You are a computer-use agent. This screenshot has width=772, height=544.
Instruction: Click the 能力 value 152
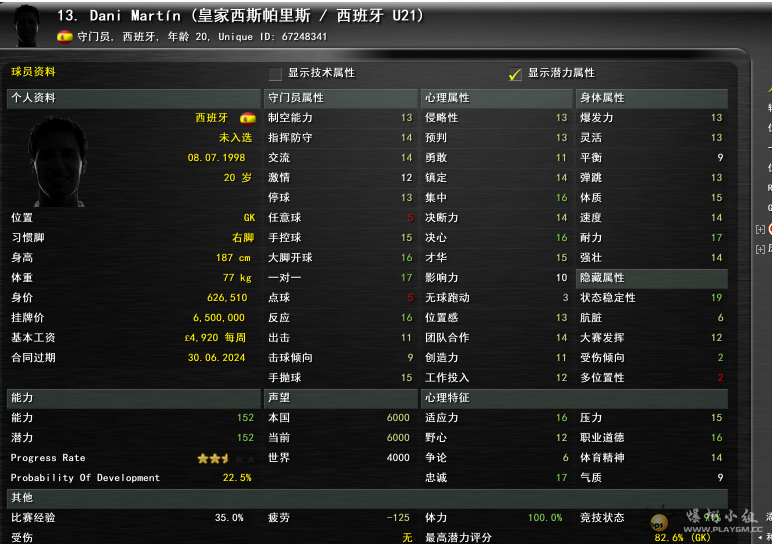[245, 418]
